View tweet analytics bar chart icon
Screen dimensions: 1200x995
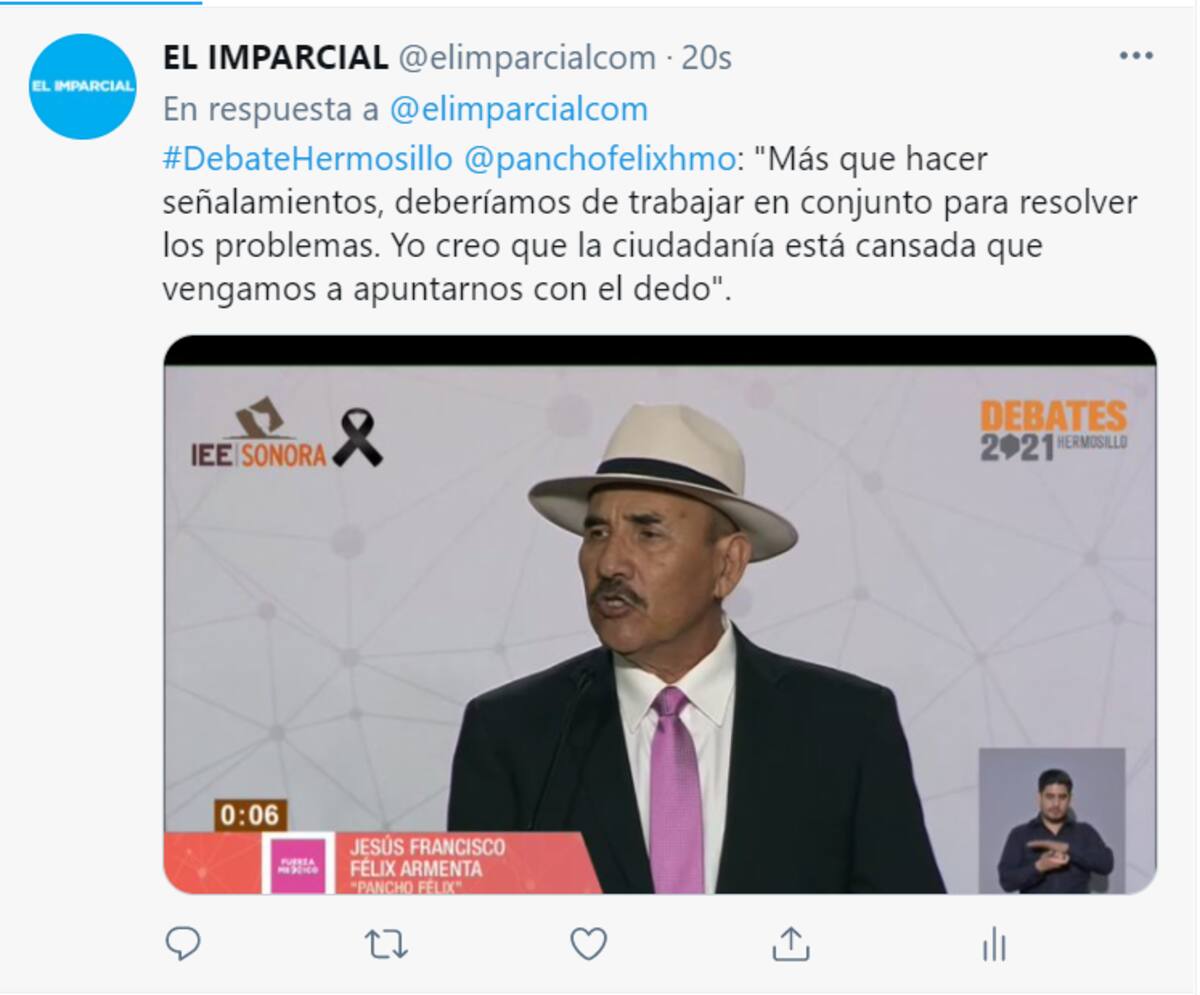point(994,943)
